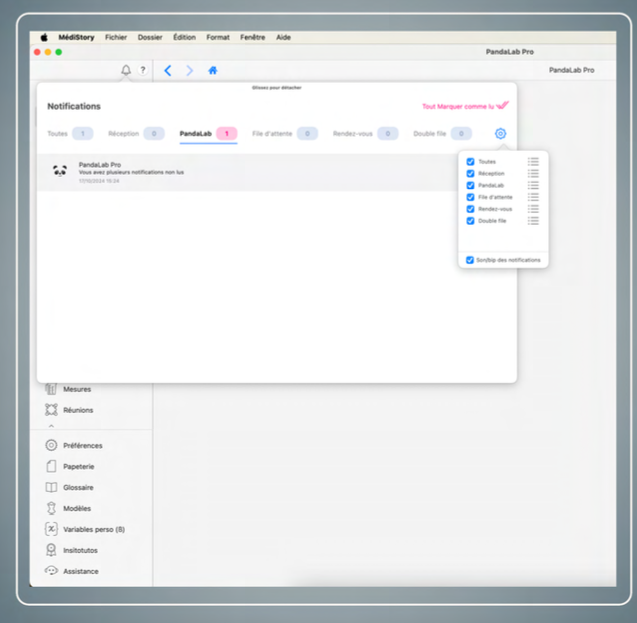The image size is (637, 623).
Task: Click the PandaLab unread count badge
Action: [x=227, y=134]
